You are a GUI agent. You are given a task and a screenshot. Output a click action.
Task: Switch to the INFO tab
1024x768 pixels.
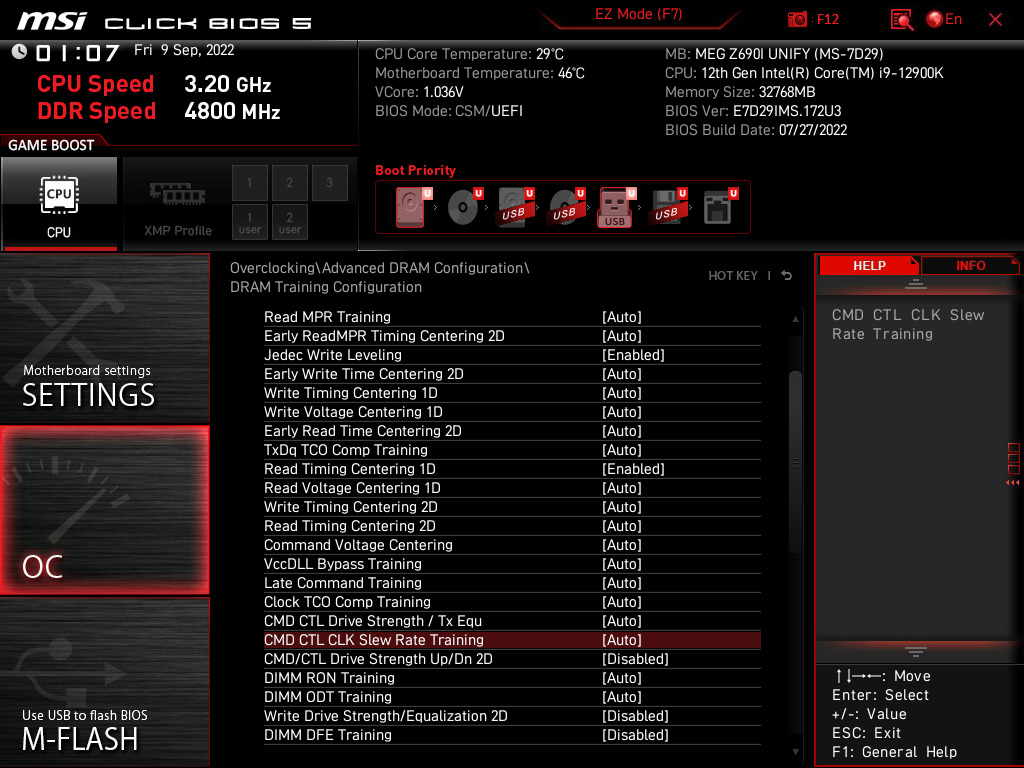click(x=970, y=266)
